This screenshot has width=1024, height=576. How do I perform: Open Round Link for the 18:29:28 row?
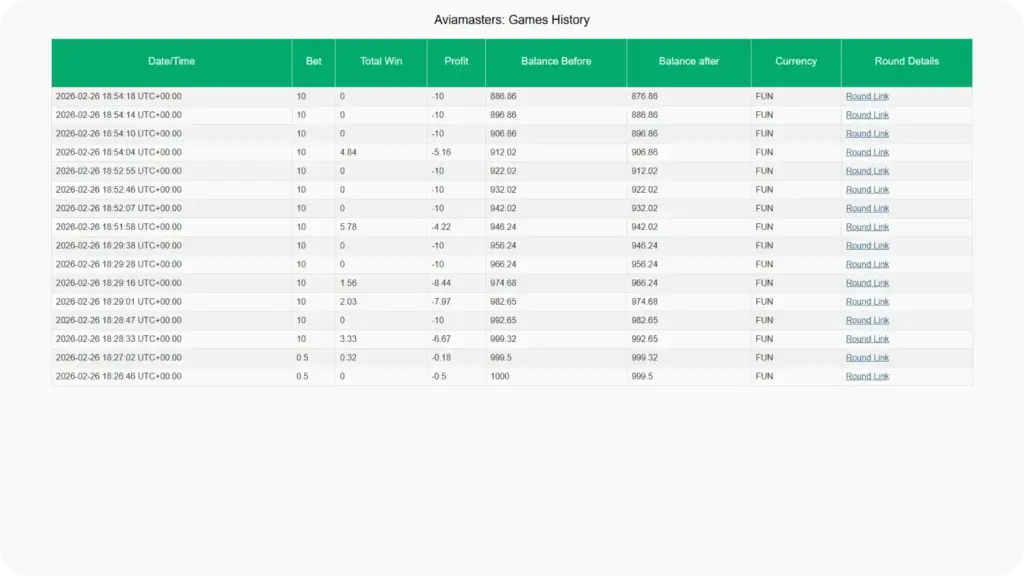click(867, 264)
